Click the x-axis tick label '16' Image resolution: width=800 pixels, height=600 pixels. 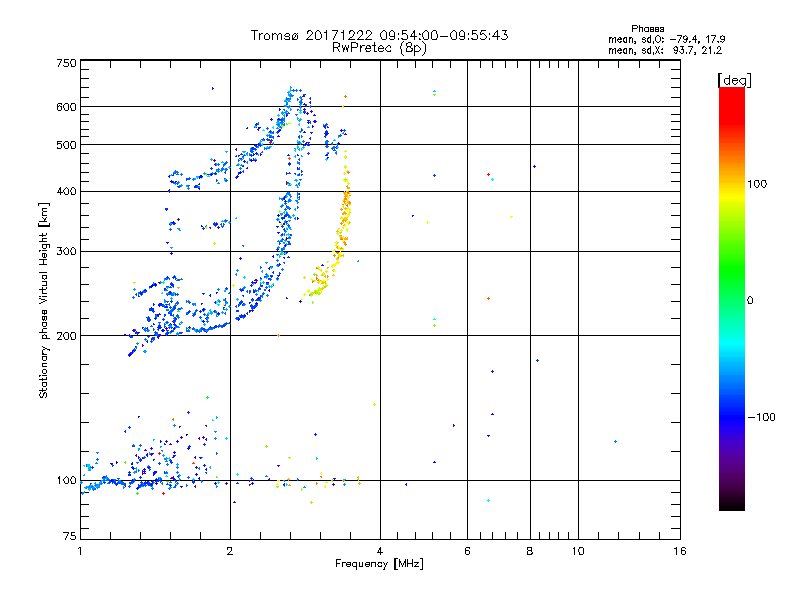680,551
